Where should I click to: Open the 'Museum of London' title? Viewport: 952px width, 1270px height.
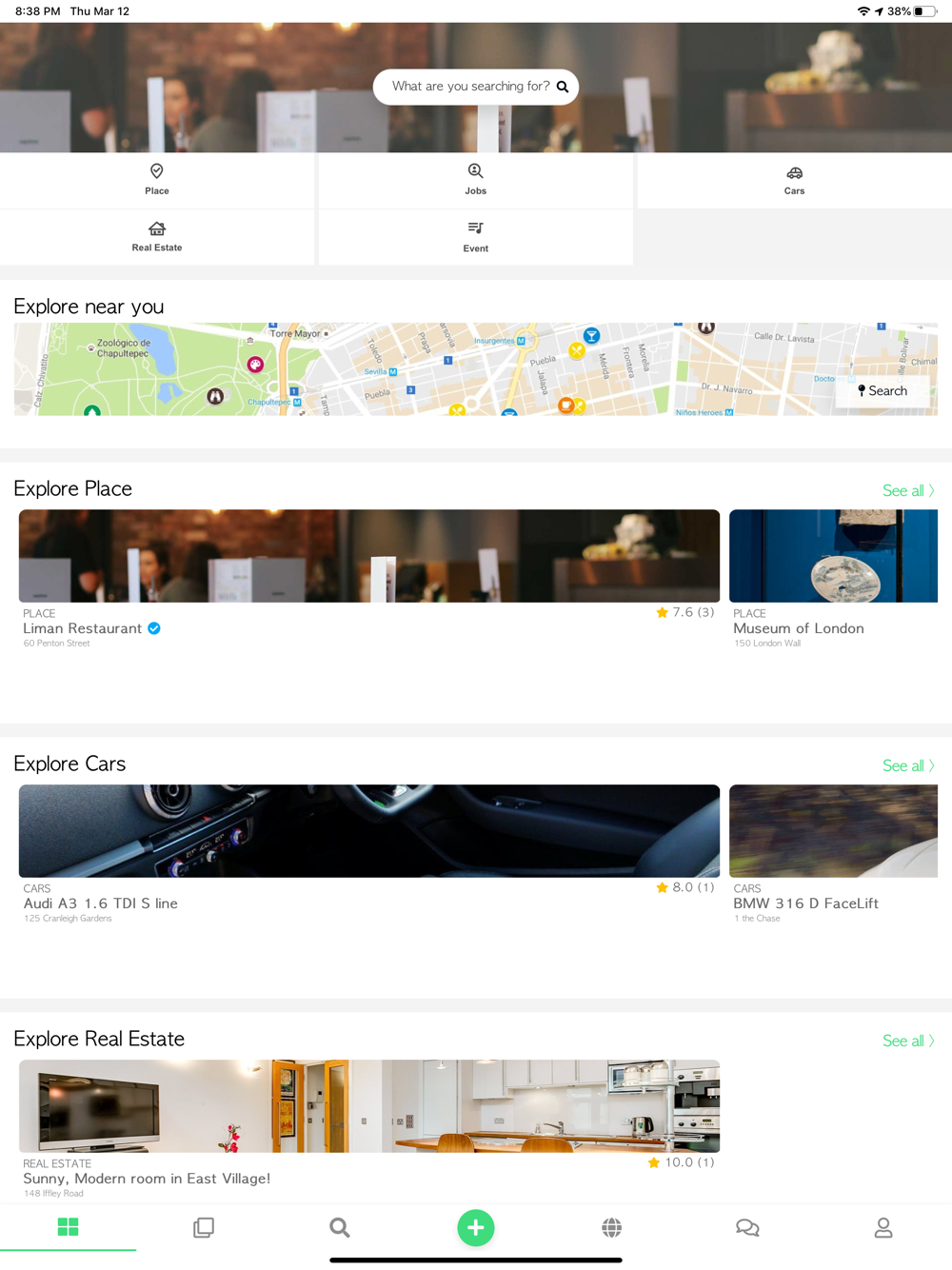799,628
